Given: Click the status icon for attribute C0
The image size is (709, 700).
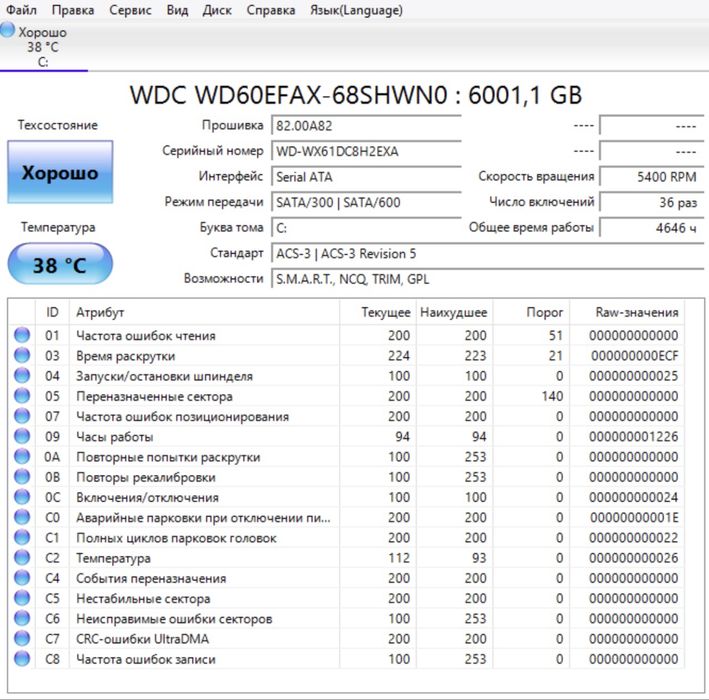Looking at the screenshot, I should [22, 517].
